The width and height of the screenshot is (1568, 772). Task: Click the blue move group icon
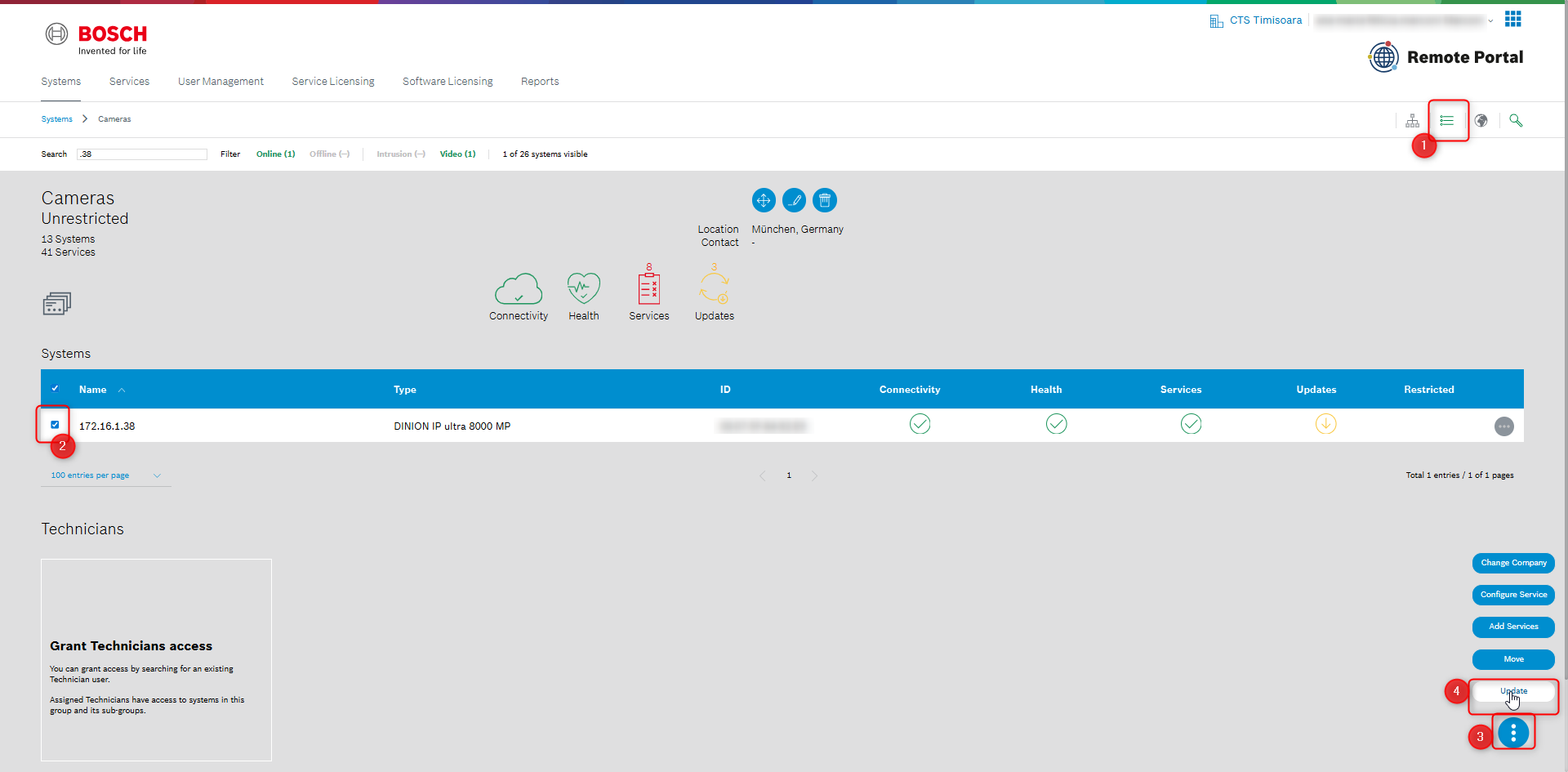(763, 200)
